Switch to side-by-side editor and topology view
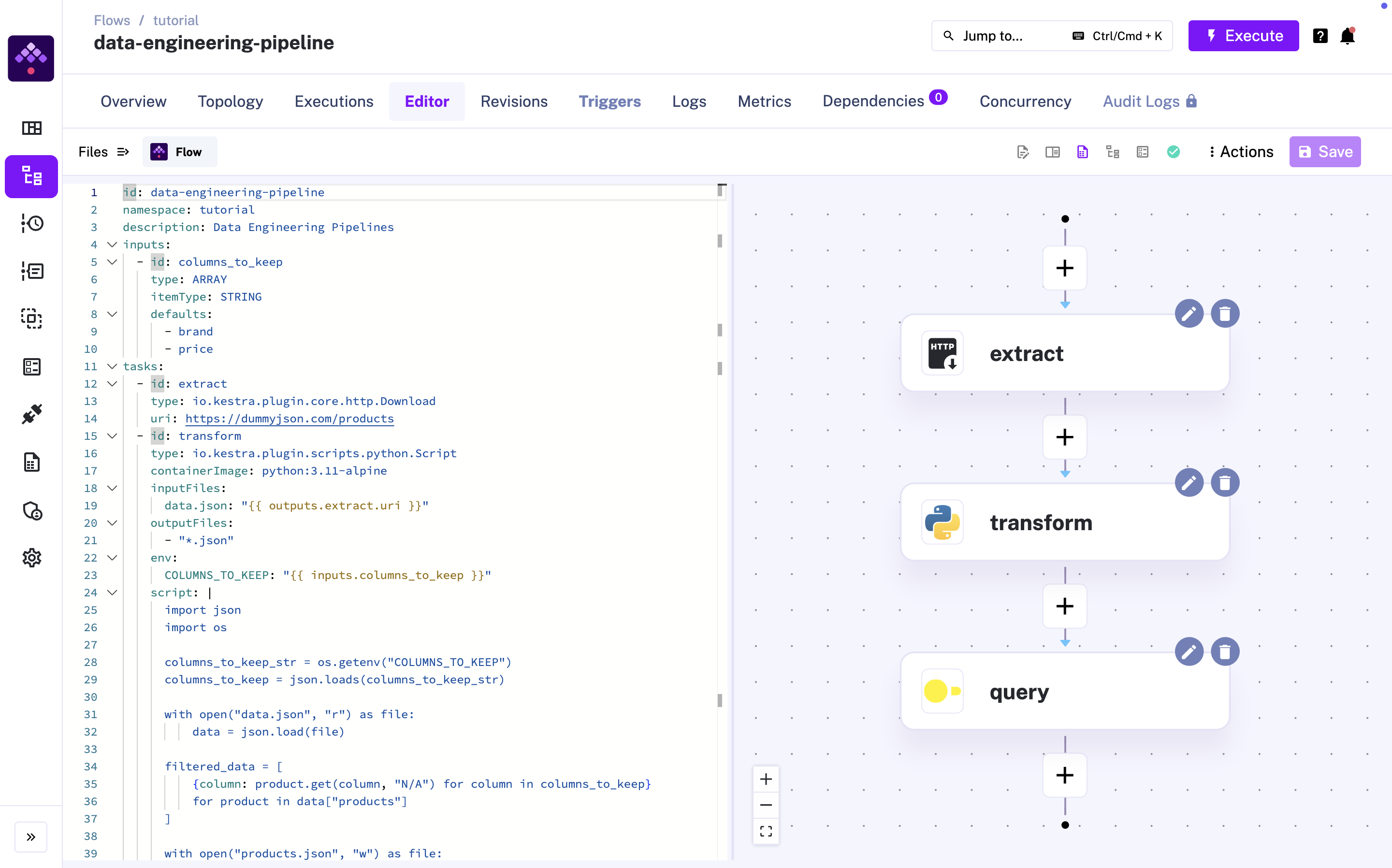Viewport: 1392px width, 868px height. (x=1052, y=152)
